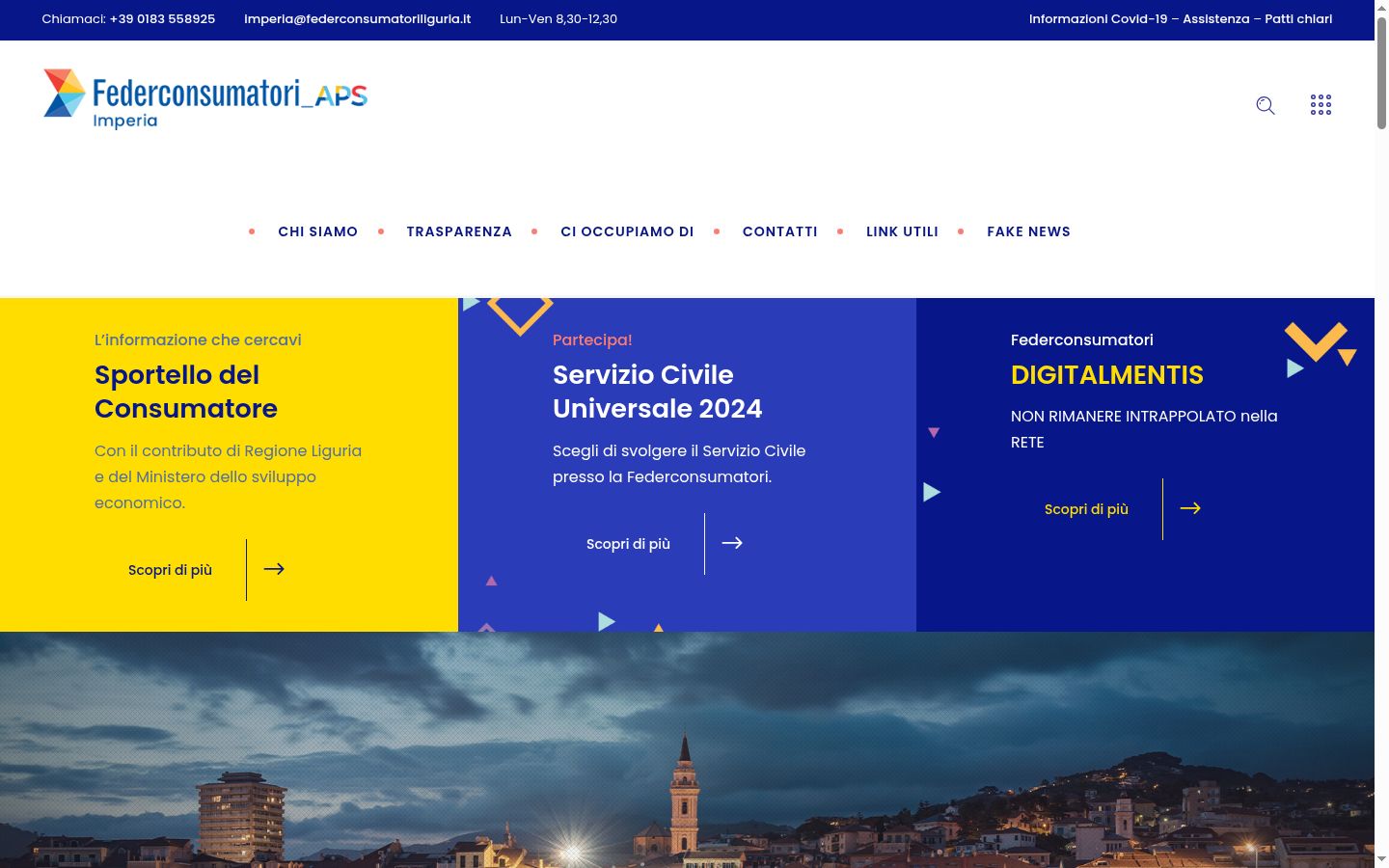Open the Patti chiari link
1389x868 pixels.
click(x=1298, y=19)
